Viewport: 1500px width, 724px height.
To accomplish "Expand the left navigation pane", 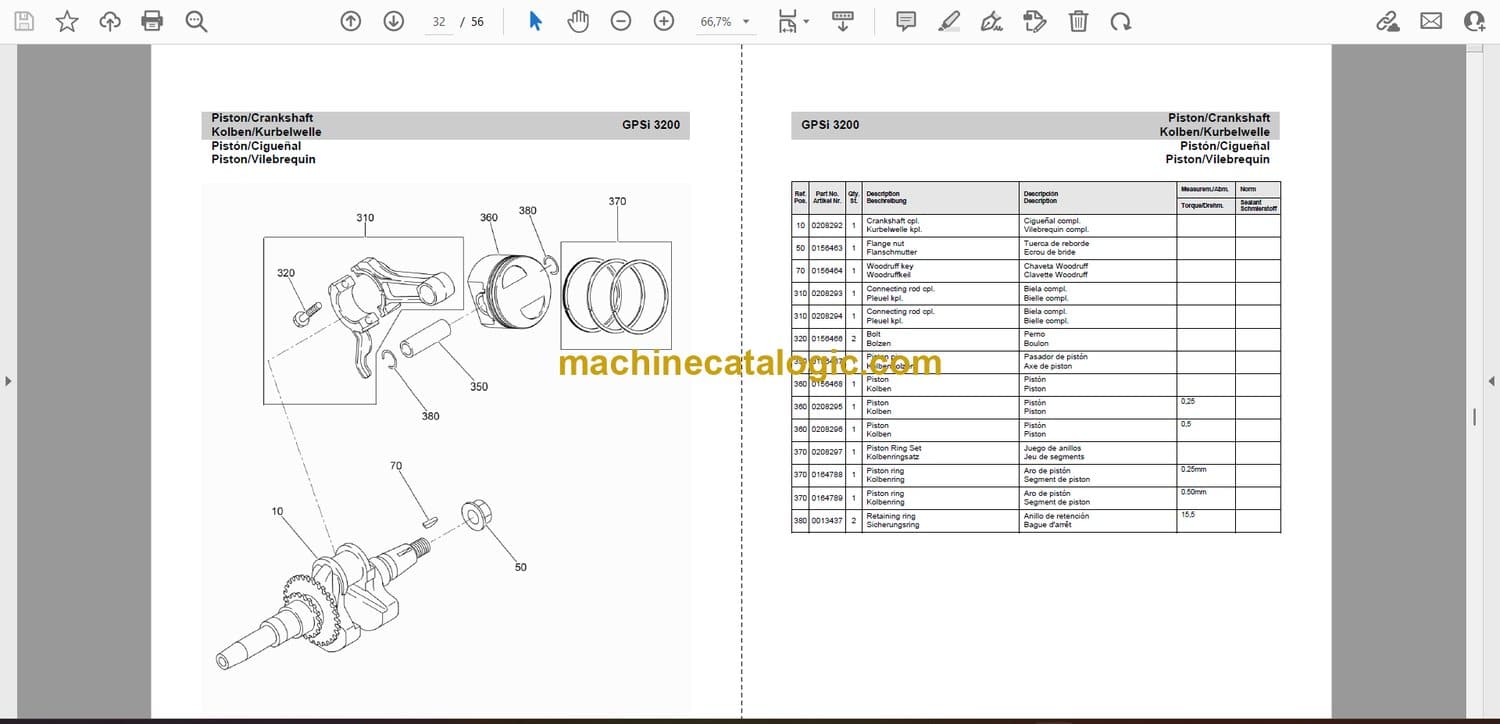I will (8, 380).
